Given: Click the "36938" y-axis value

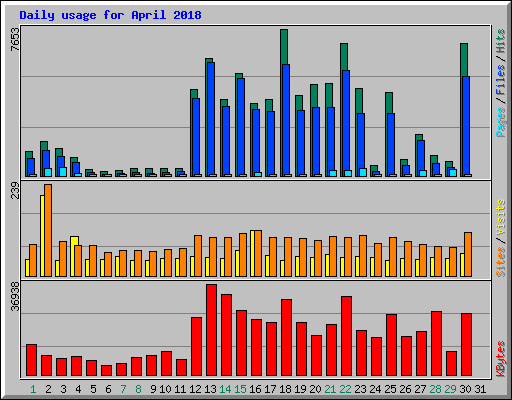Looking at the screenshot, I should click(x=15, y=296).
